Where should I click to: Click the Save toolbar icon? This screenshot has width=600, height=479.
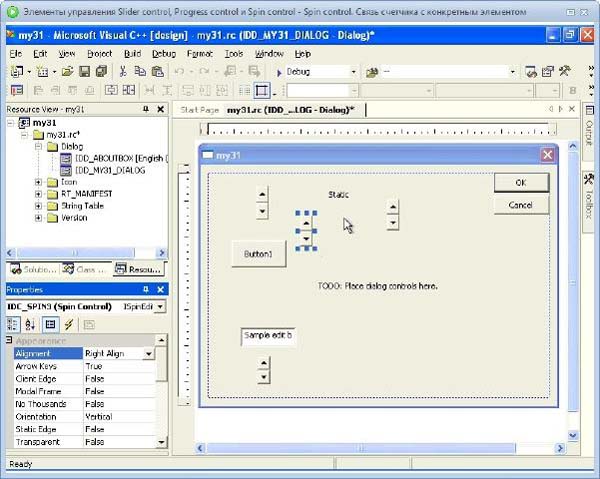[84, 72]
